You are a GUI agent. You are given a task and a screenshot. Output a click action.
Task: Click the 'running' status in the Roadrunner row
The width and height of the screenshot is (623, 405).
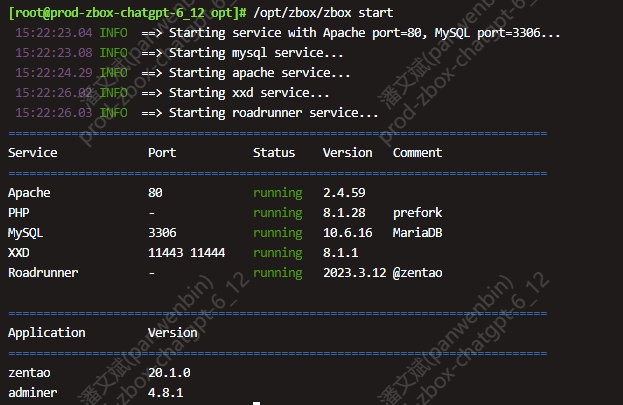[278, 273]
